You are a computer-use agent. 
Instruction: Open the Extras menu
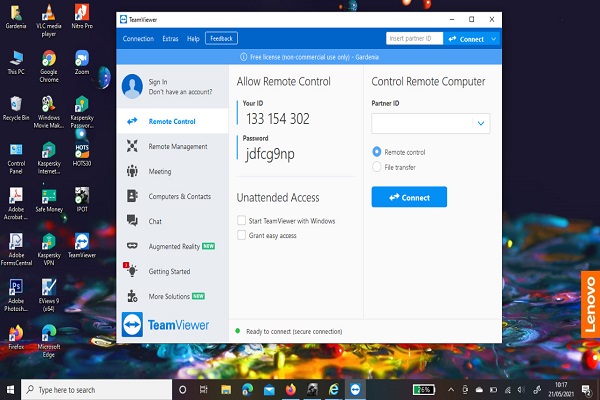coord(170,39)
